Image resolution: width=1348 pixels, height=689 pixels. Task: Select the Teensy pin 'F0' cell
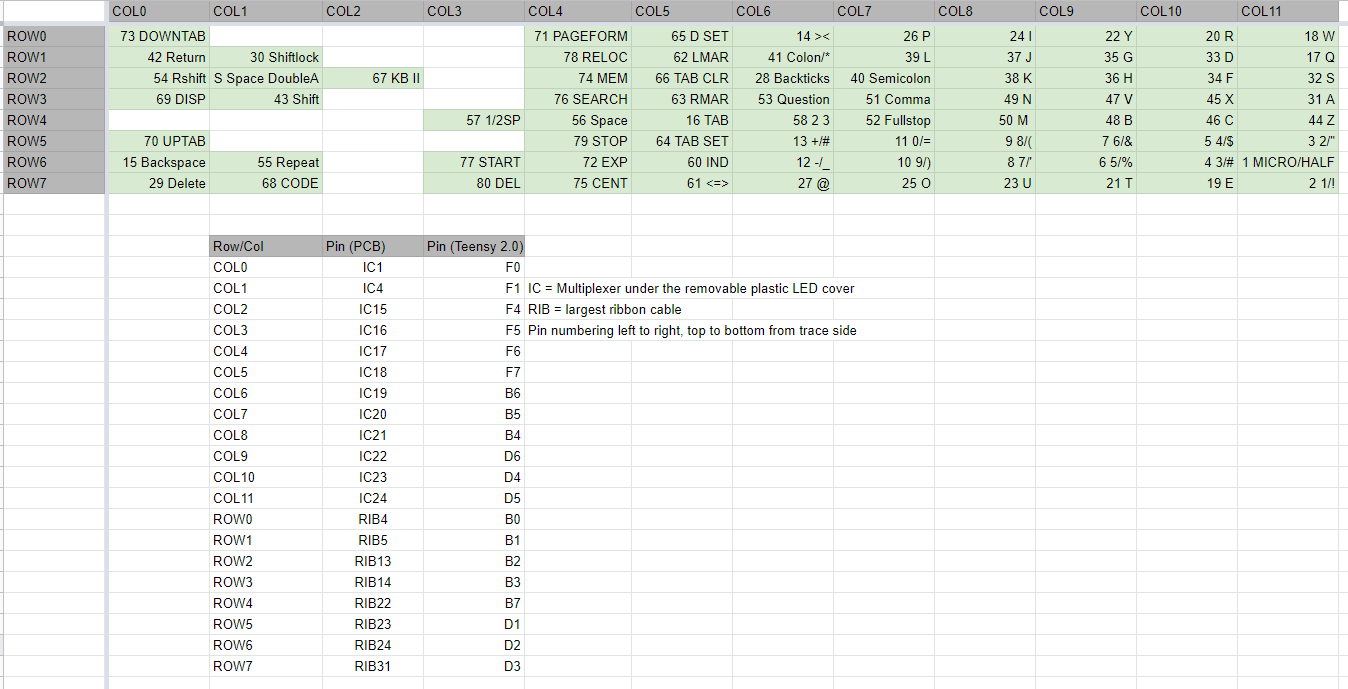pos(474,267)
